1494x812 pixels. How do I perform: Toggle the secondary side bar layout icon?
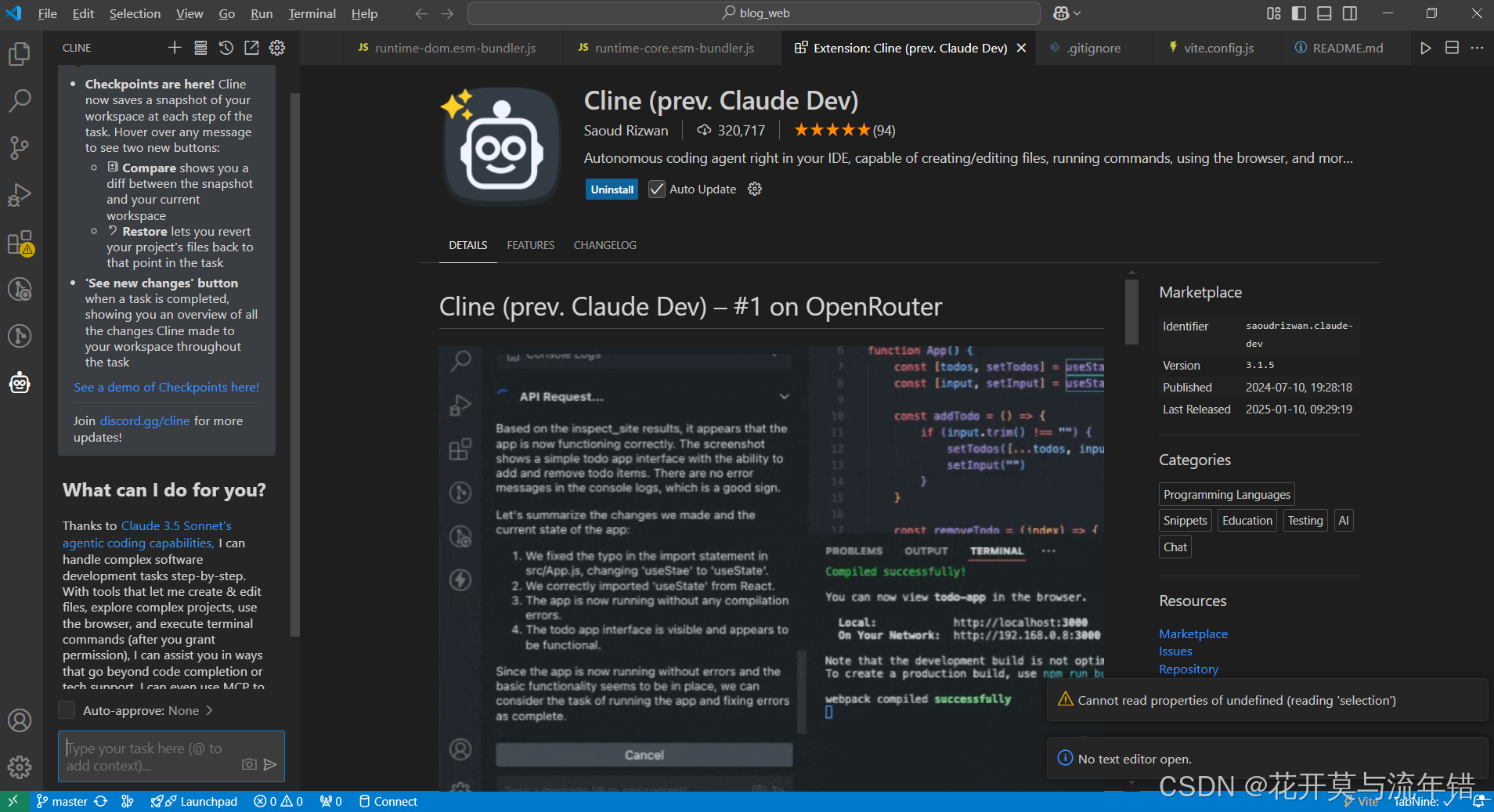click(x=1350, y=13)
